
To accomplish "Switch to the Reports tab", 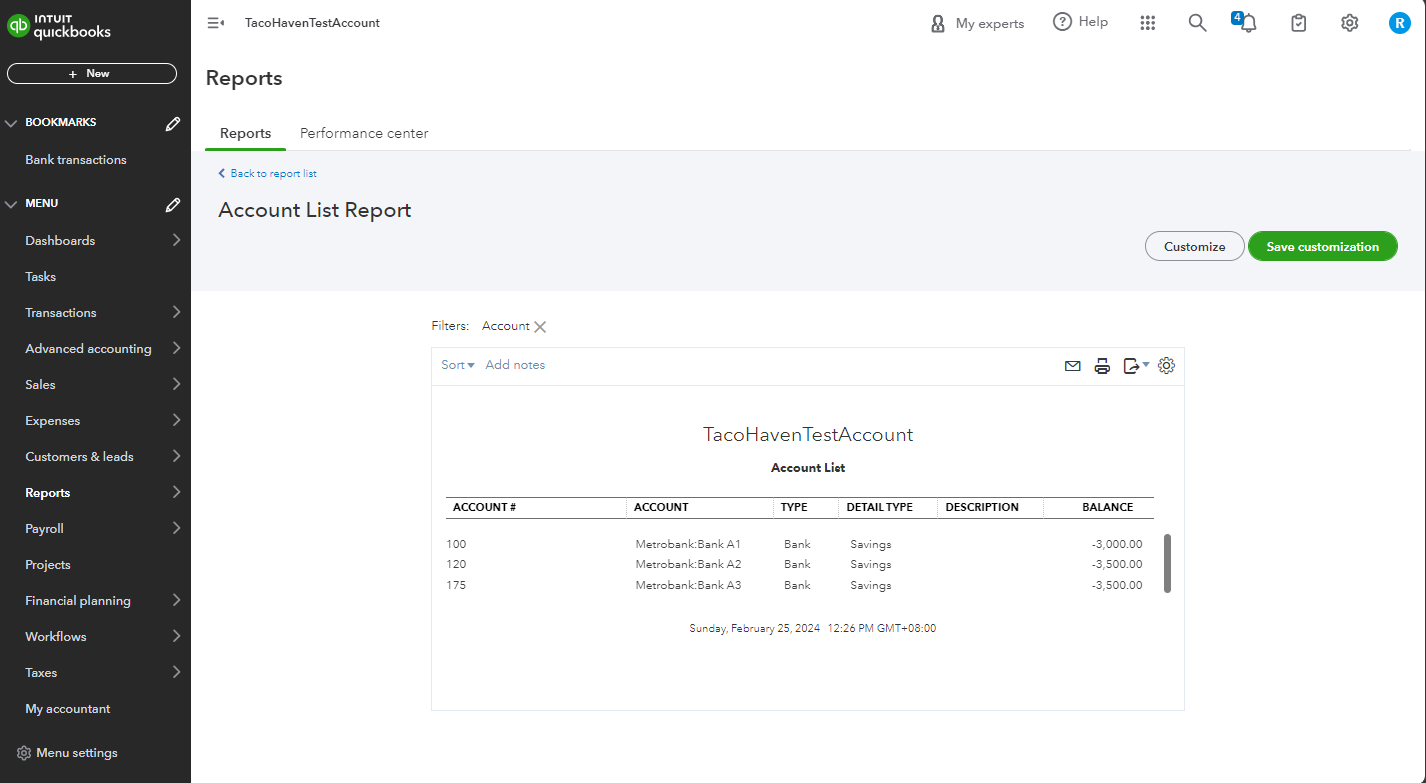I will [x=245, y=133].
